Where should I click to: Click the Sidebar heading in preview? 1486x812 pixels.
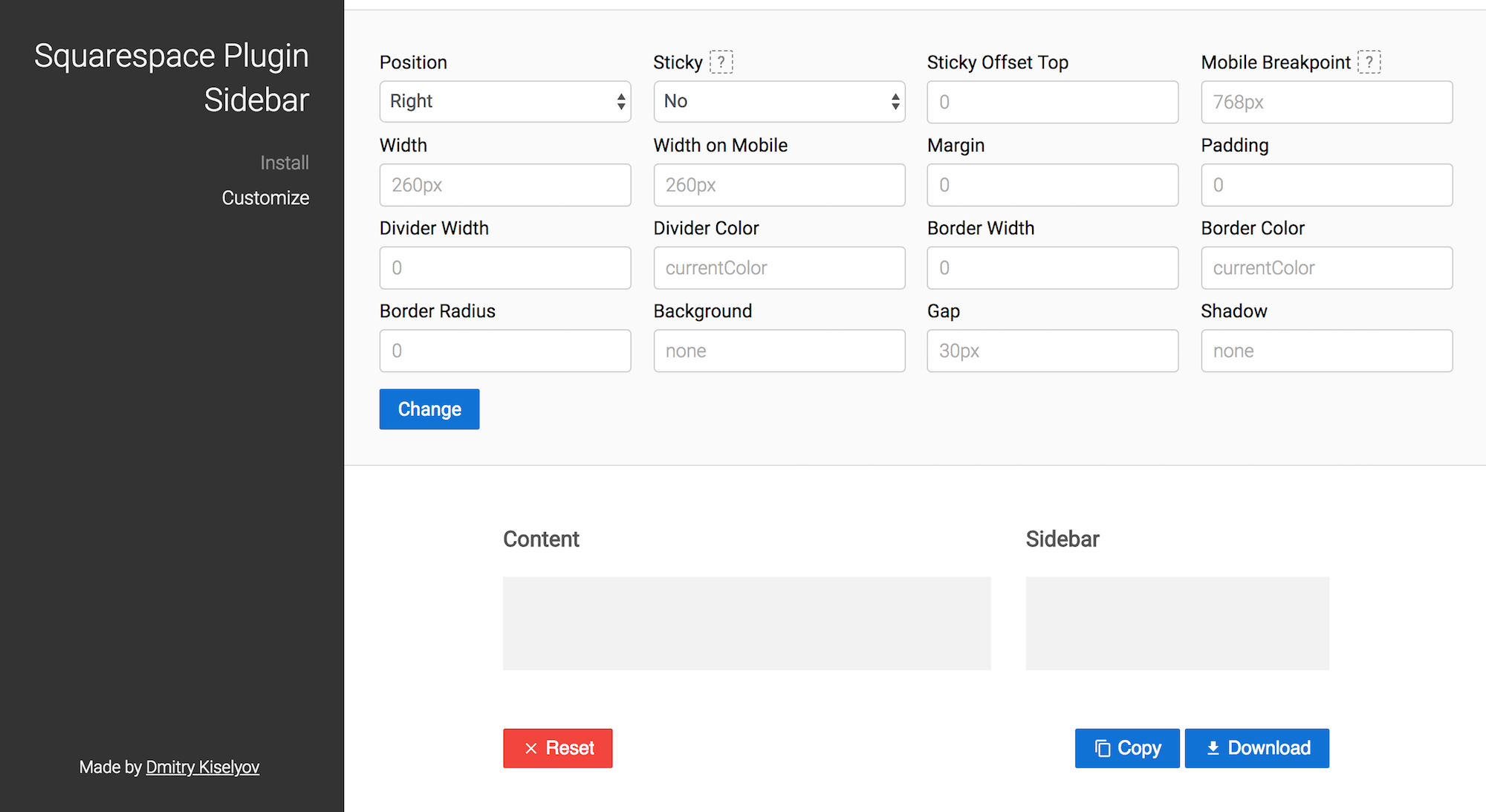[1062, 539]
